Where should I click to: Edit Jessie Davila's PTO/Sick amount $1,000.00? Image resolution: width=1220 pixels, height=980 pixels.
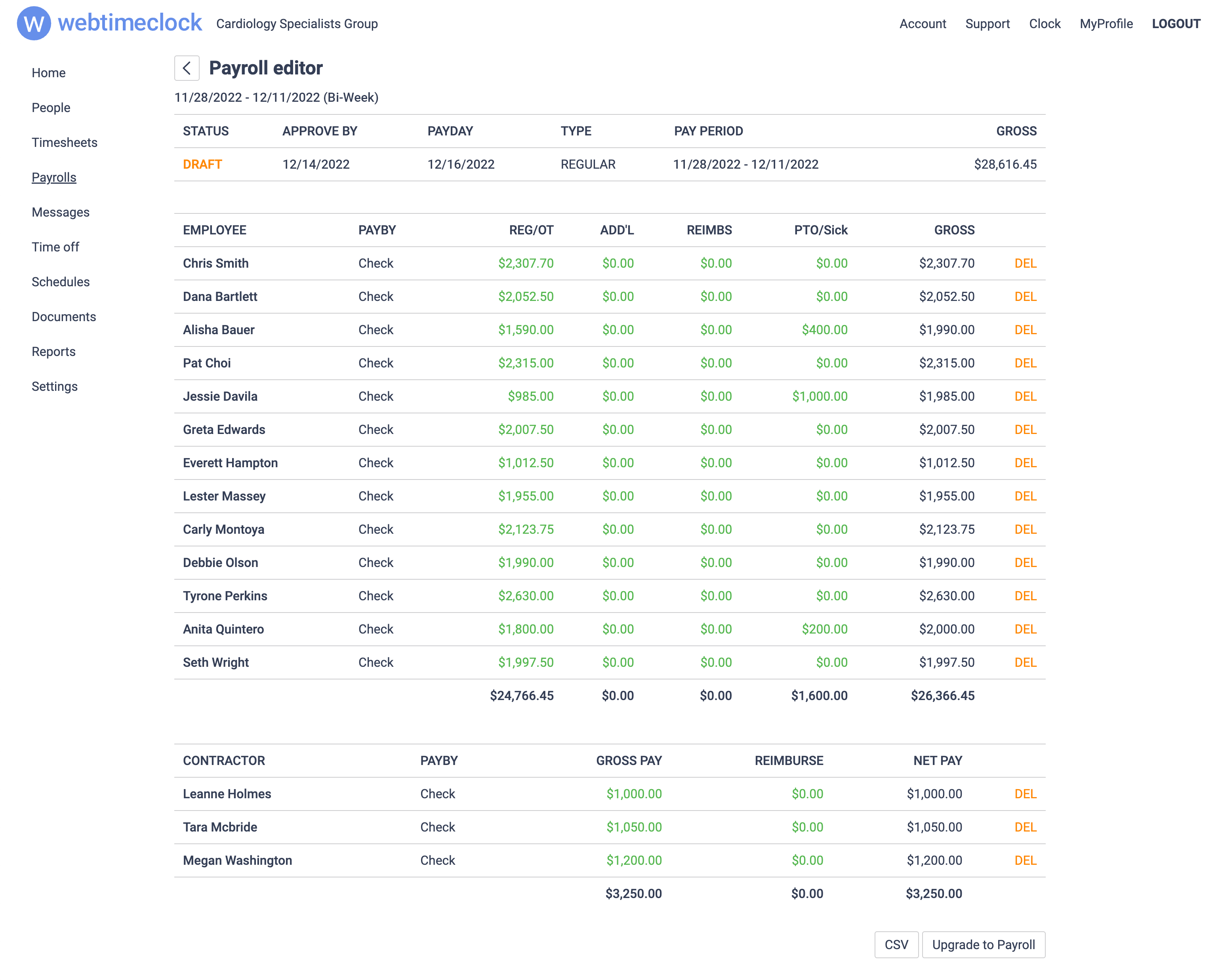(820, 396)
